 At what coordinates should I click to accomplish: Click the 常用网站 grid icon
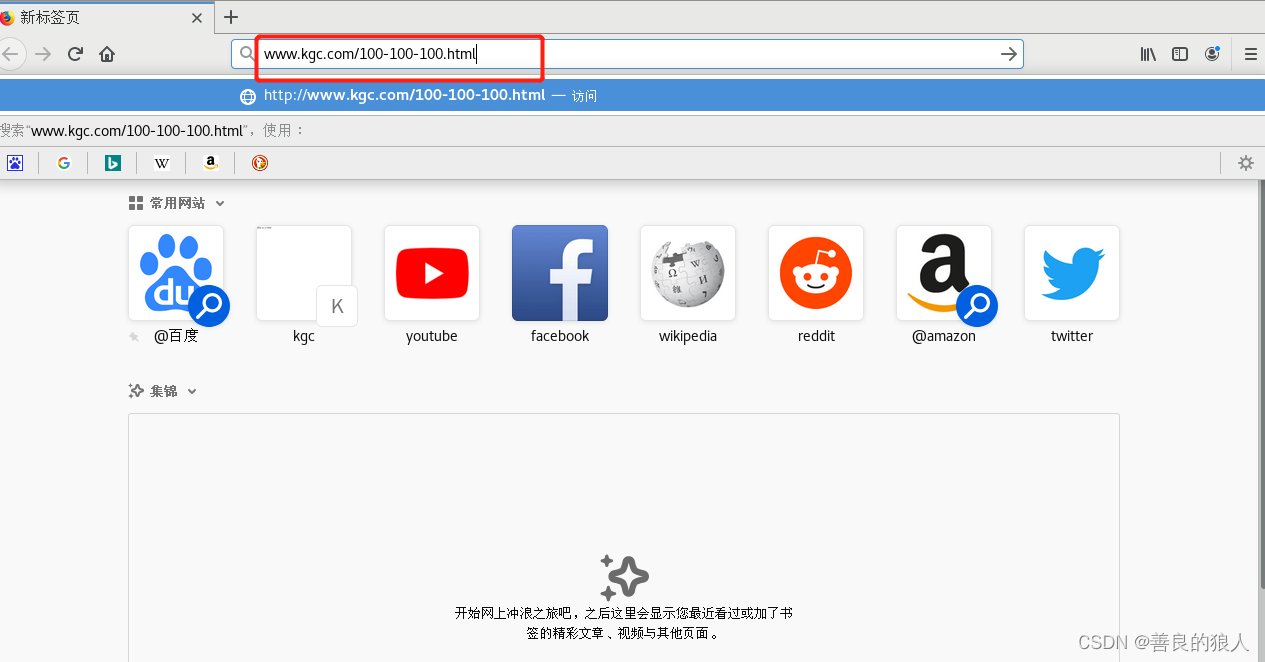point(136,203)
